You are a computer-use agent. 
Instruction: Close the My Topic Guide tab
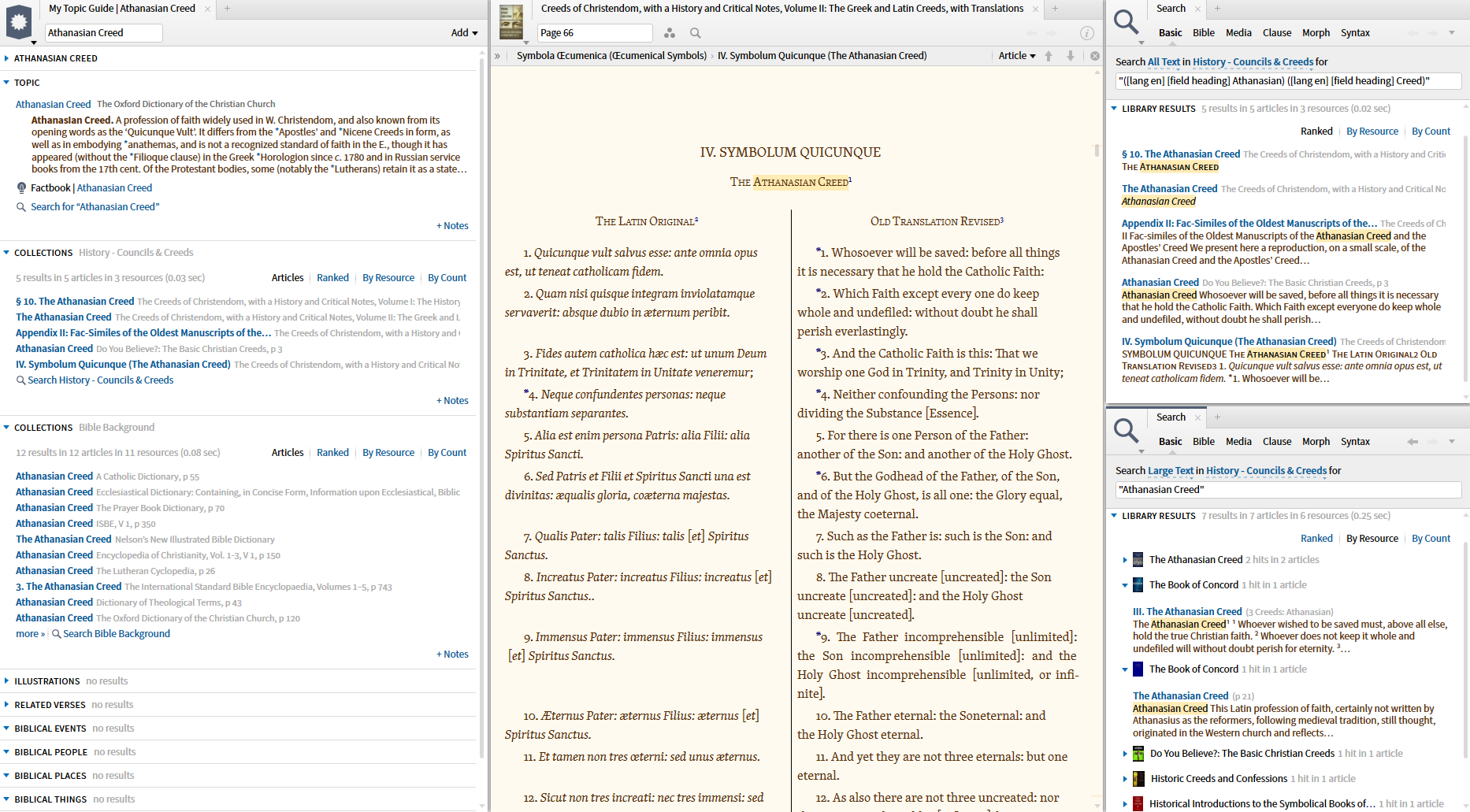point(208,9)
